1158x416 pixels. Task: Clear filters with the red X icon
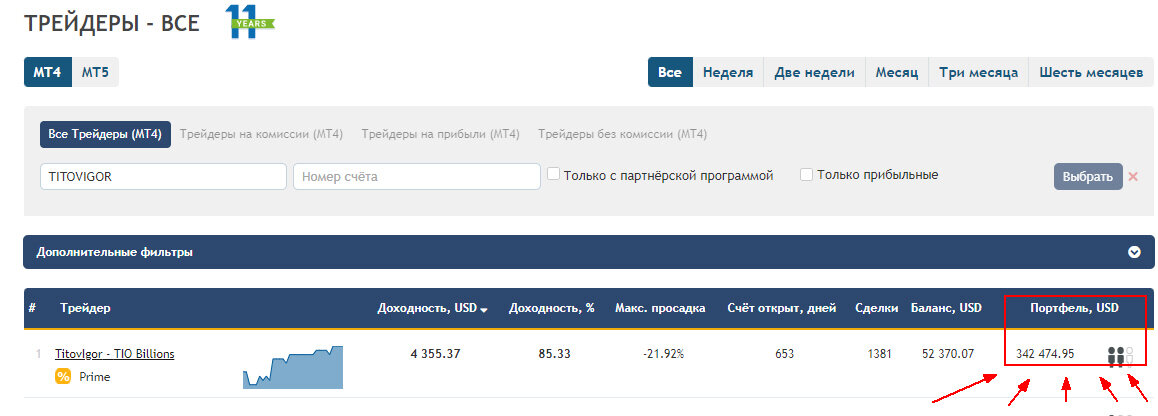coord(1134,177)
